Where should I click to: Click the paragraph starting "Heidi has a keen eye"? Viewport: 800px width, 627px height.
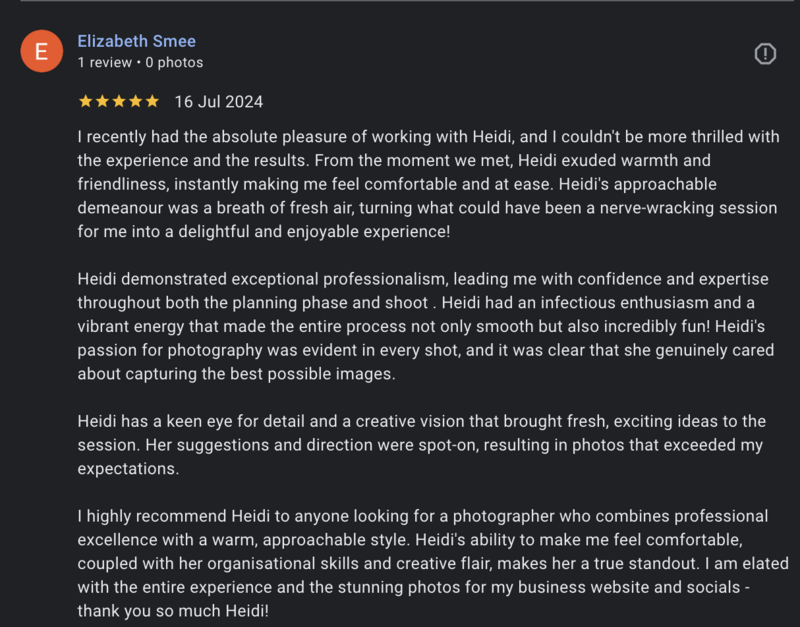point(421,446)
